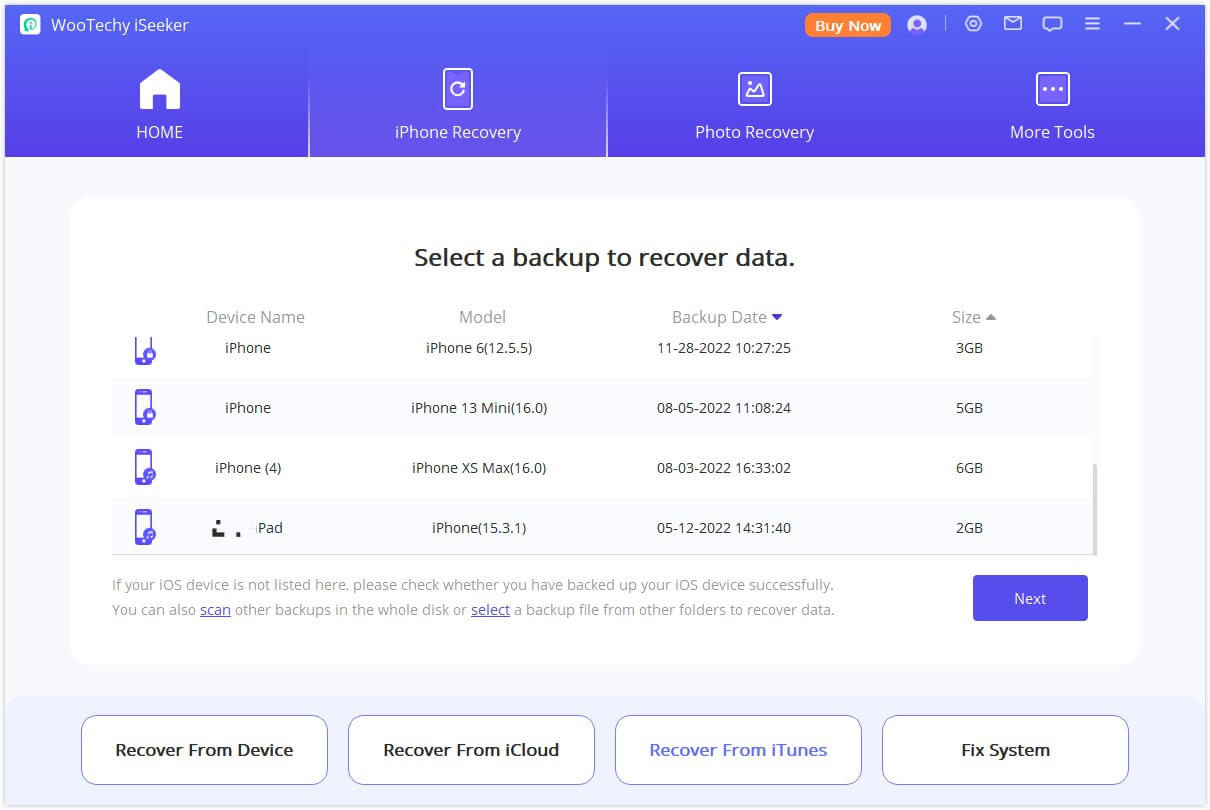This screenshot has width=1210, height=810.
Task: Sort backups using the Backup Date arrow
Action: tap(779, 316)
